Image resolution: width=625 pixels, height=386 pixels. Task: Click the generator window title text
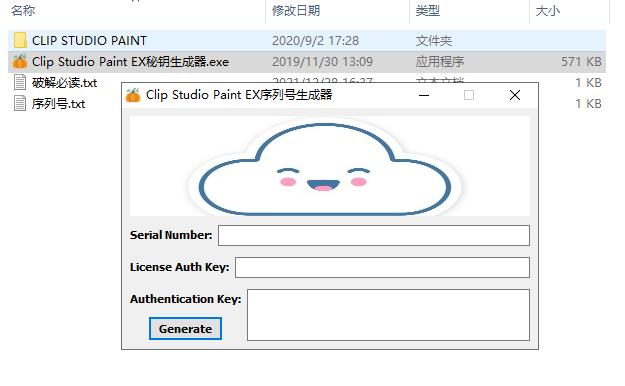pyautogui.click(x=239, y=95)
